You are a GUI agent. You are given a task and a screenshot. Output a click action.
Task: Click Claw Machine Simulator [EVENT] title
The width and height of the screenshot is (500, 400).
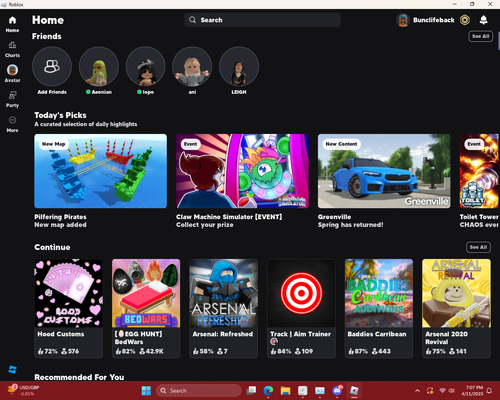[229, 217]
